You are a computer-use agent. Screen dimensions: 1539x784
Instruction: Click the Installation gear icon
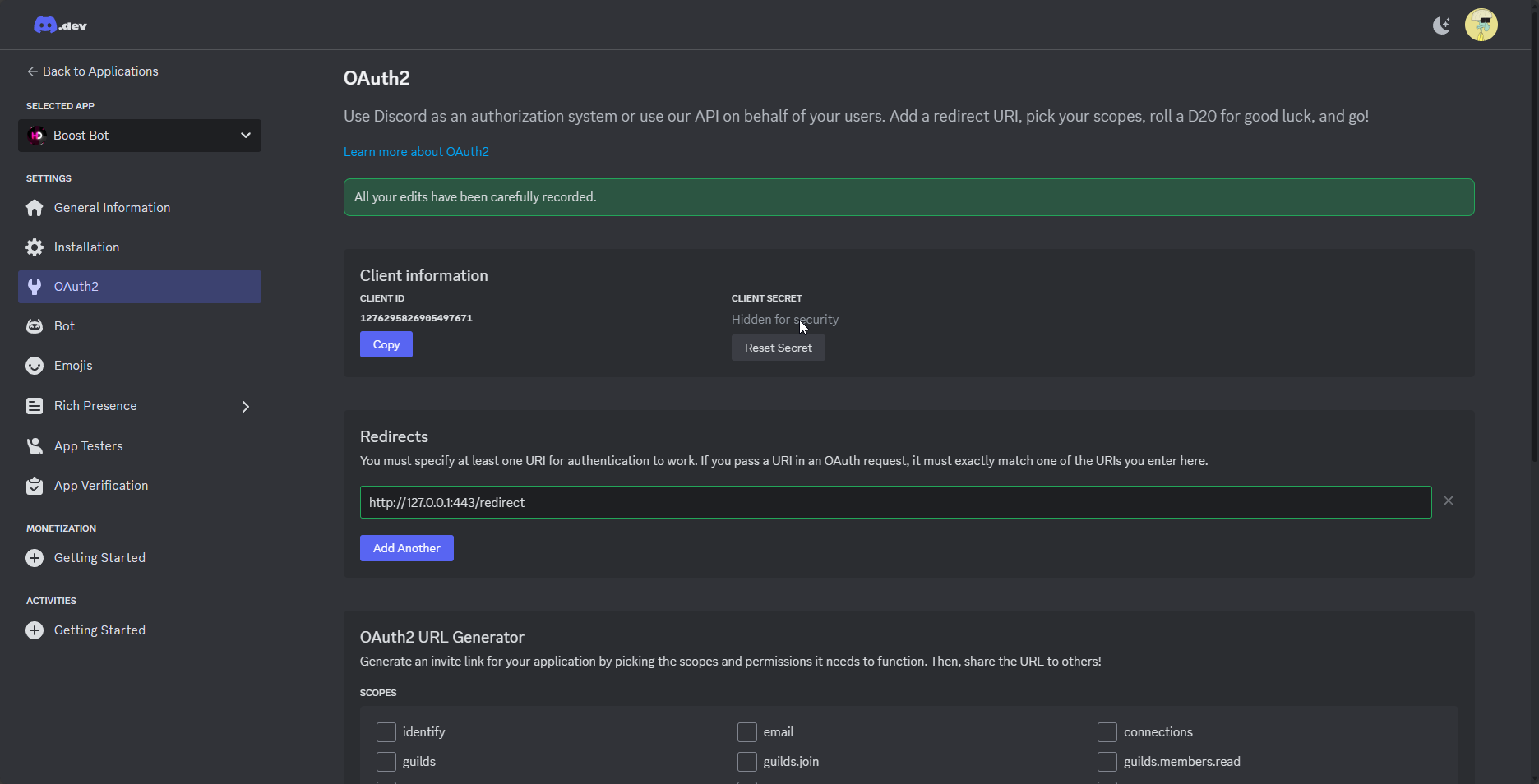click(x=35, y=247)
